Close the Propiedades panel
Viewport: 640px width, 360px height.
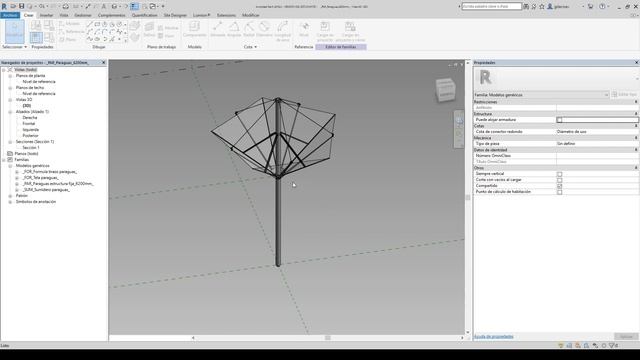[636, 62]
